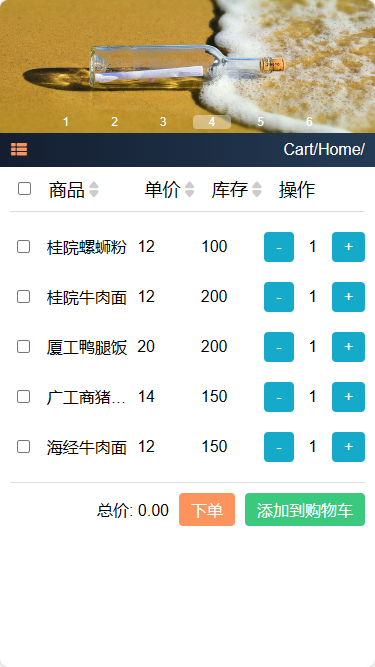Check the 桂院螺蛳粉 row checkbox
This screenshot has height=667, width=375.
point(23,247)
